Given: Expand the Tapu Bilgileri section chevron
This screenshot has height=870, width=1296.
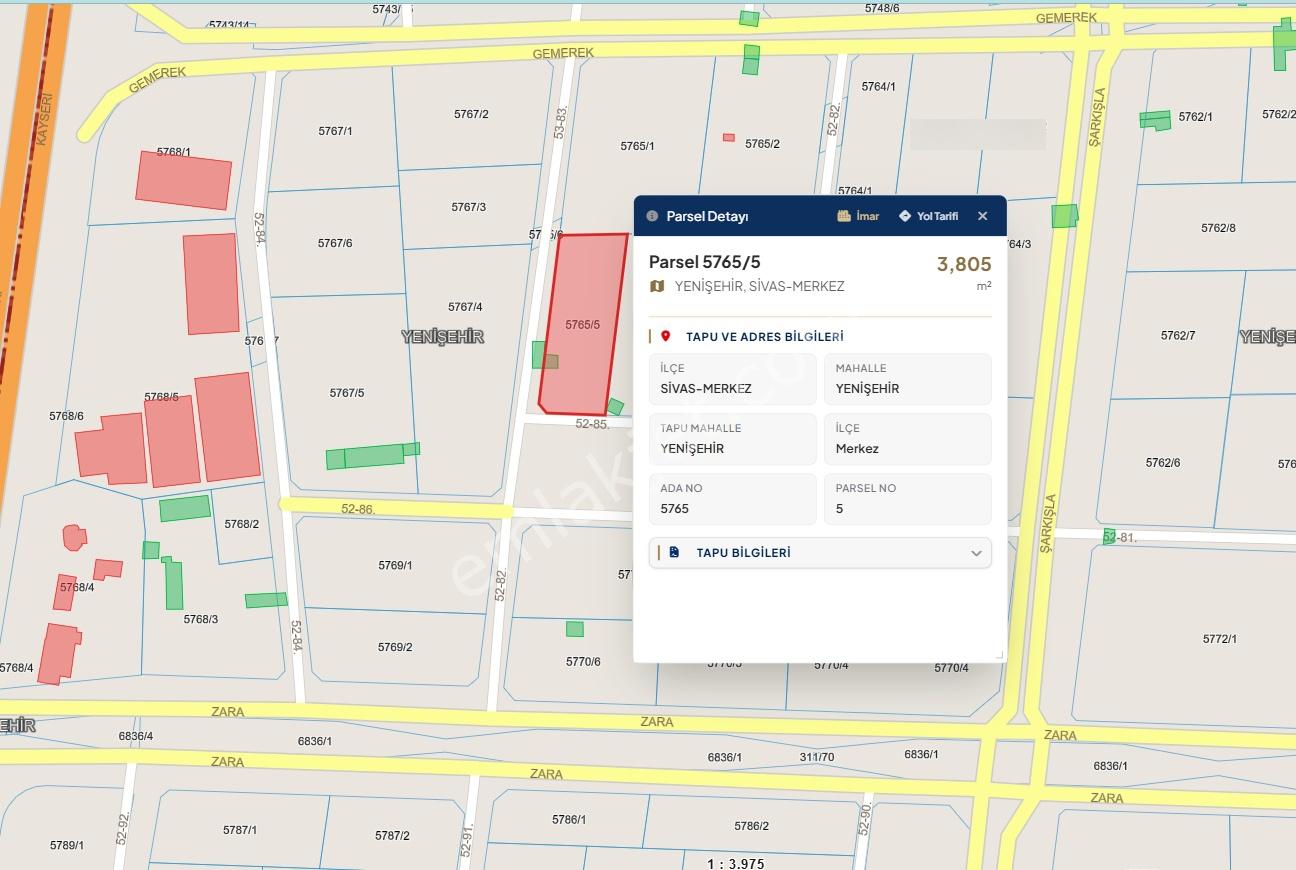Looking at the screenshot, I should point(976,553).
